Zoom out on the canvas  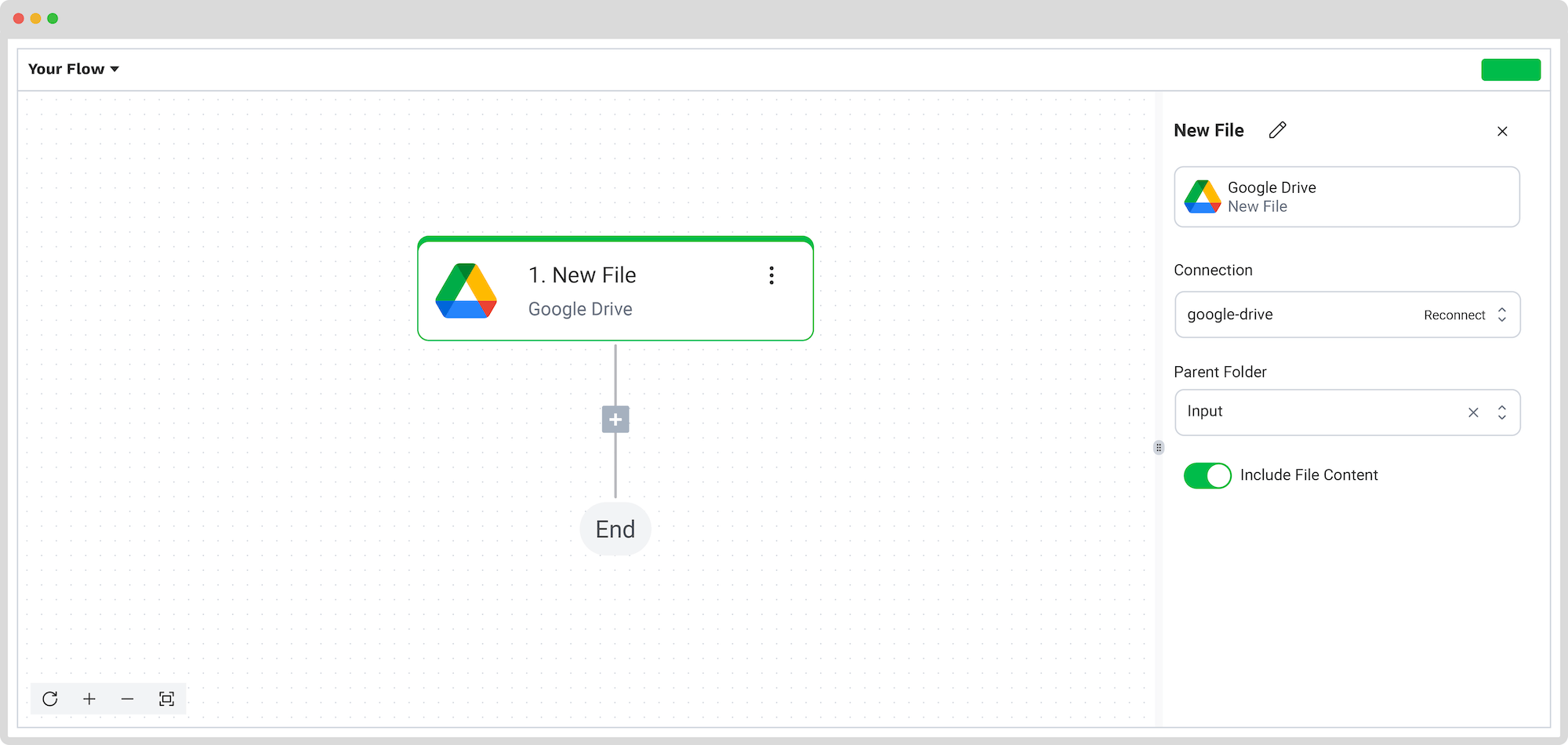click(128, 699)
